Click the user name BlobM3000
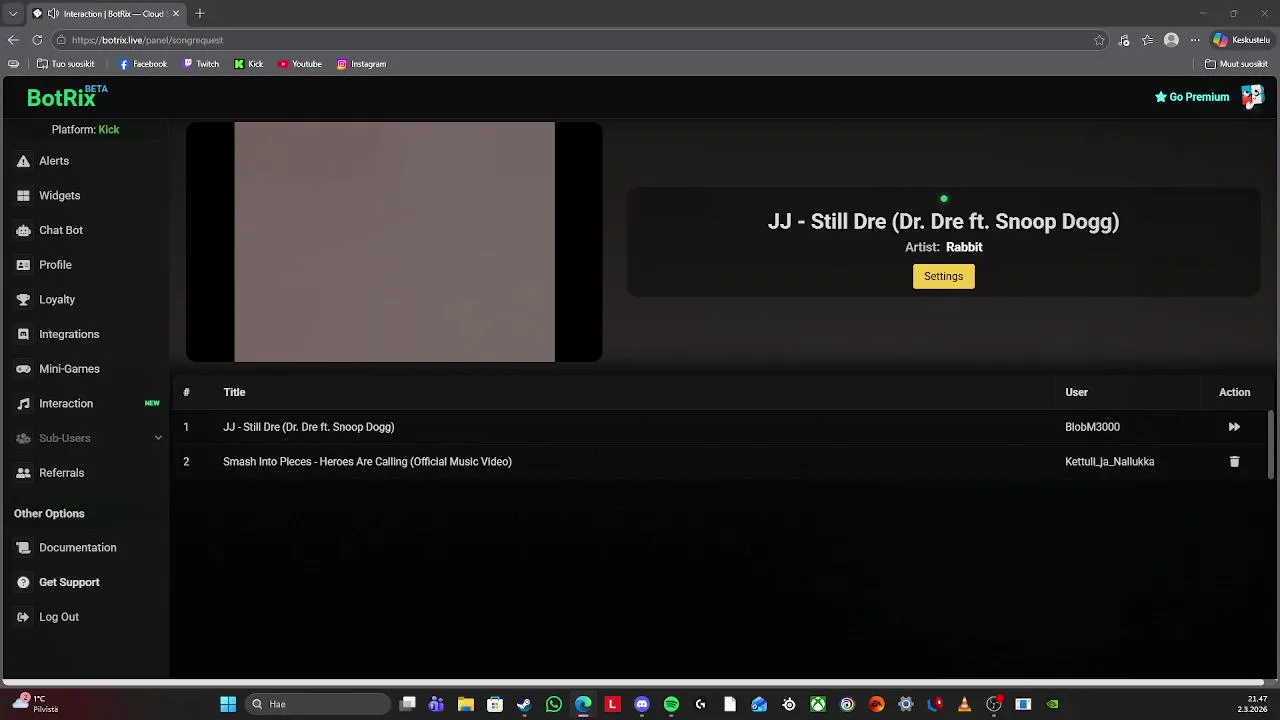Viewport: 1280px width, 720px height. [x=1092, y=427]
